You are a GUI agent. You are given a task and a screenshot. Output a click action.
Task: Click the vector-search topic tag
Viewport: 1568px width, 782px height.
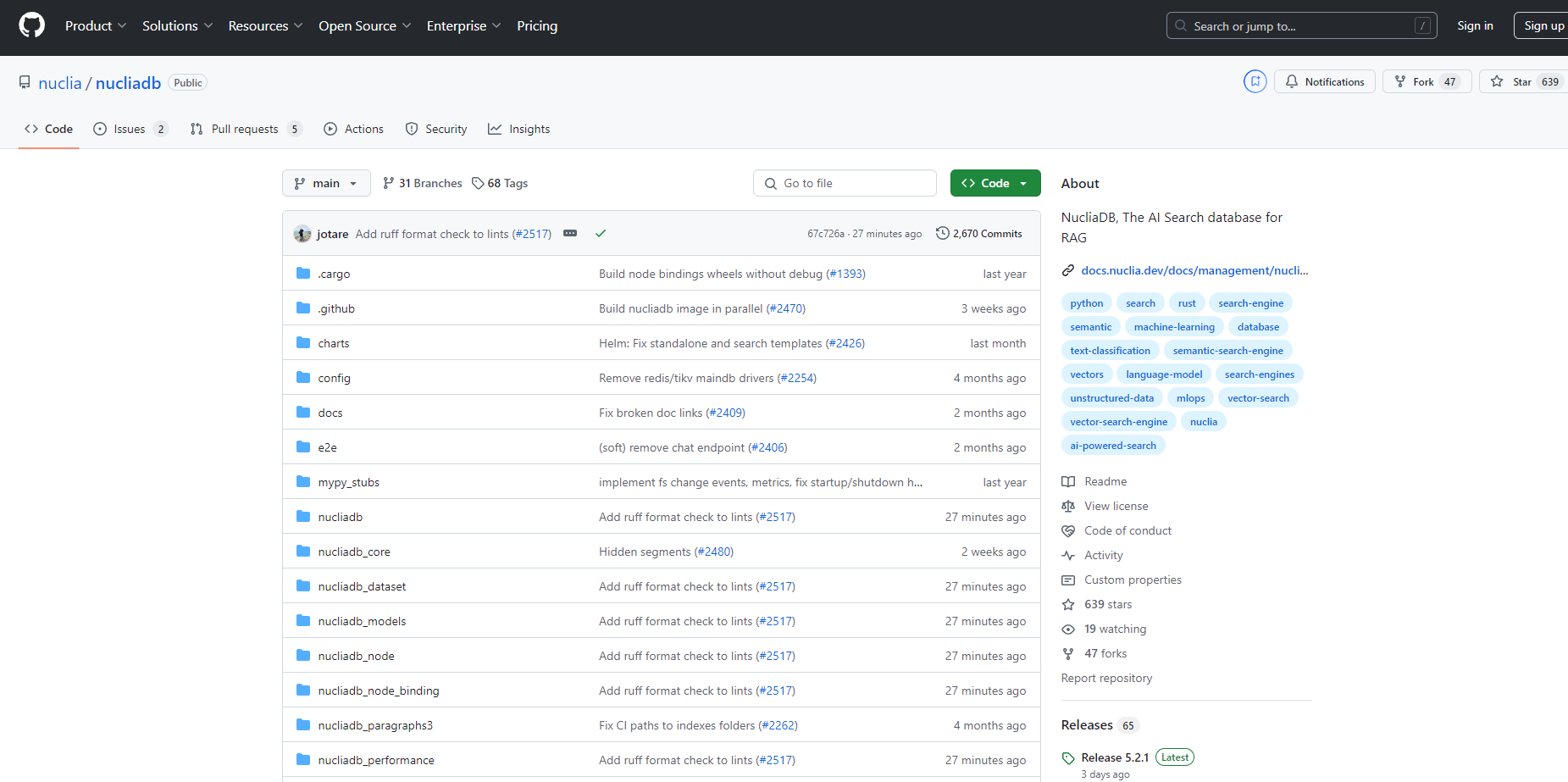(1258, 397)
